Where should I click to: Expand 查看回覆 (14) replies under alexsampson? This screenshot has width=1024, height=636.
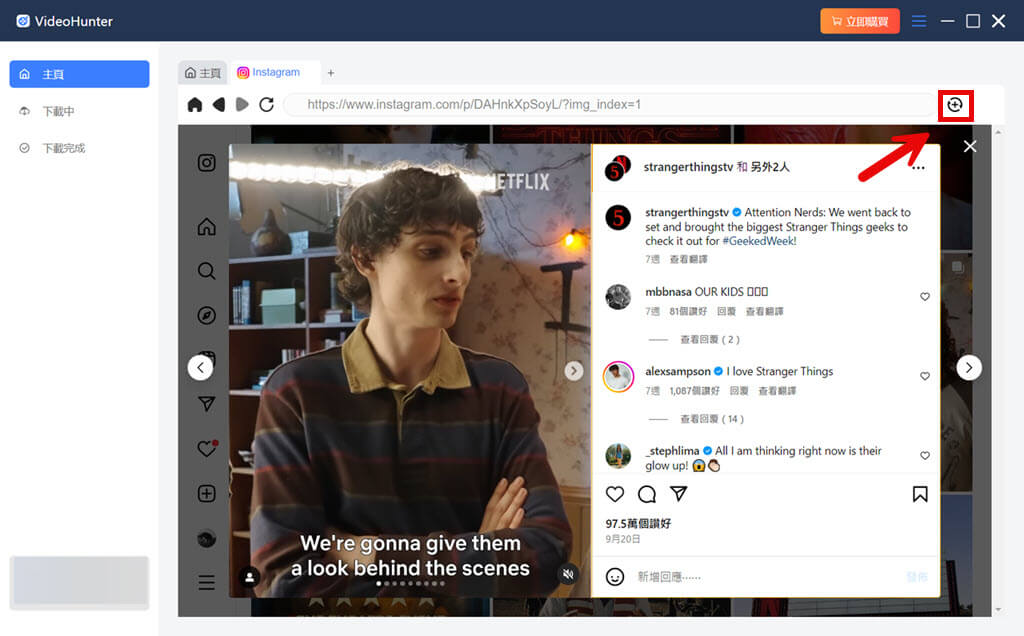pos(712,419)
